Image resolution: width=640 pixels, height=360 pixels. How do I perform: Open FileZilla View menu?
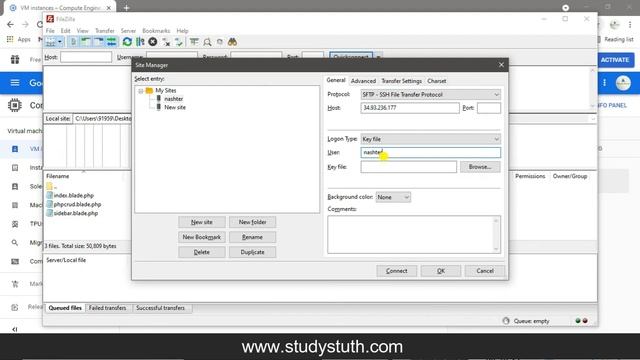82,31
